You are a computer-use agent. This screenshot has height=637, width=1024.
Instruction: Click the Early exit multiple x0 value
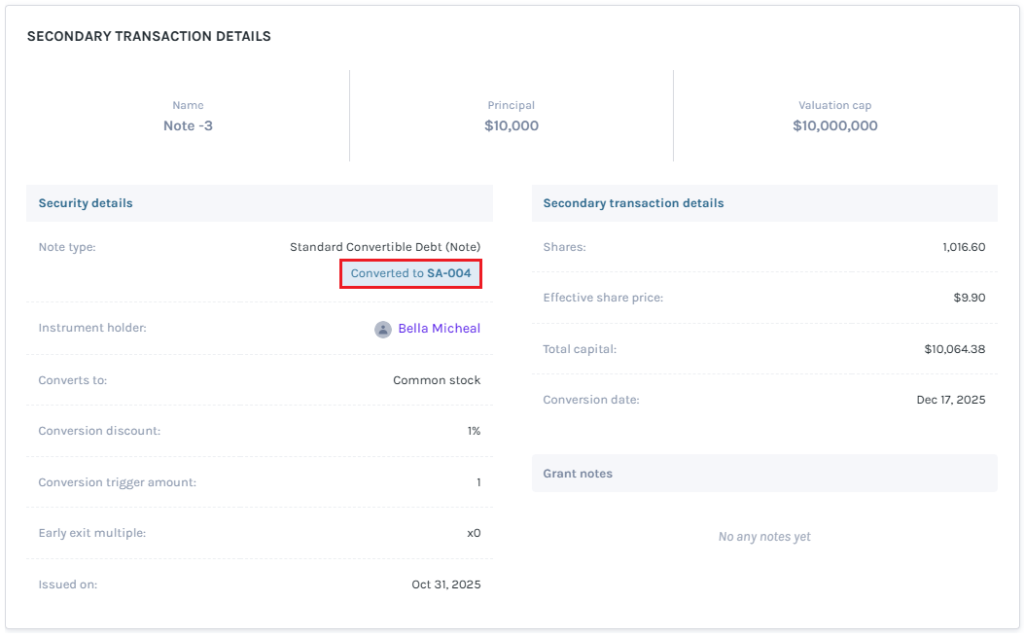(472, 532)
